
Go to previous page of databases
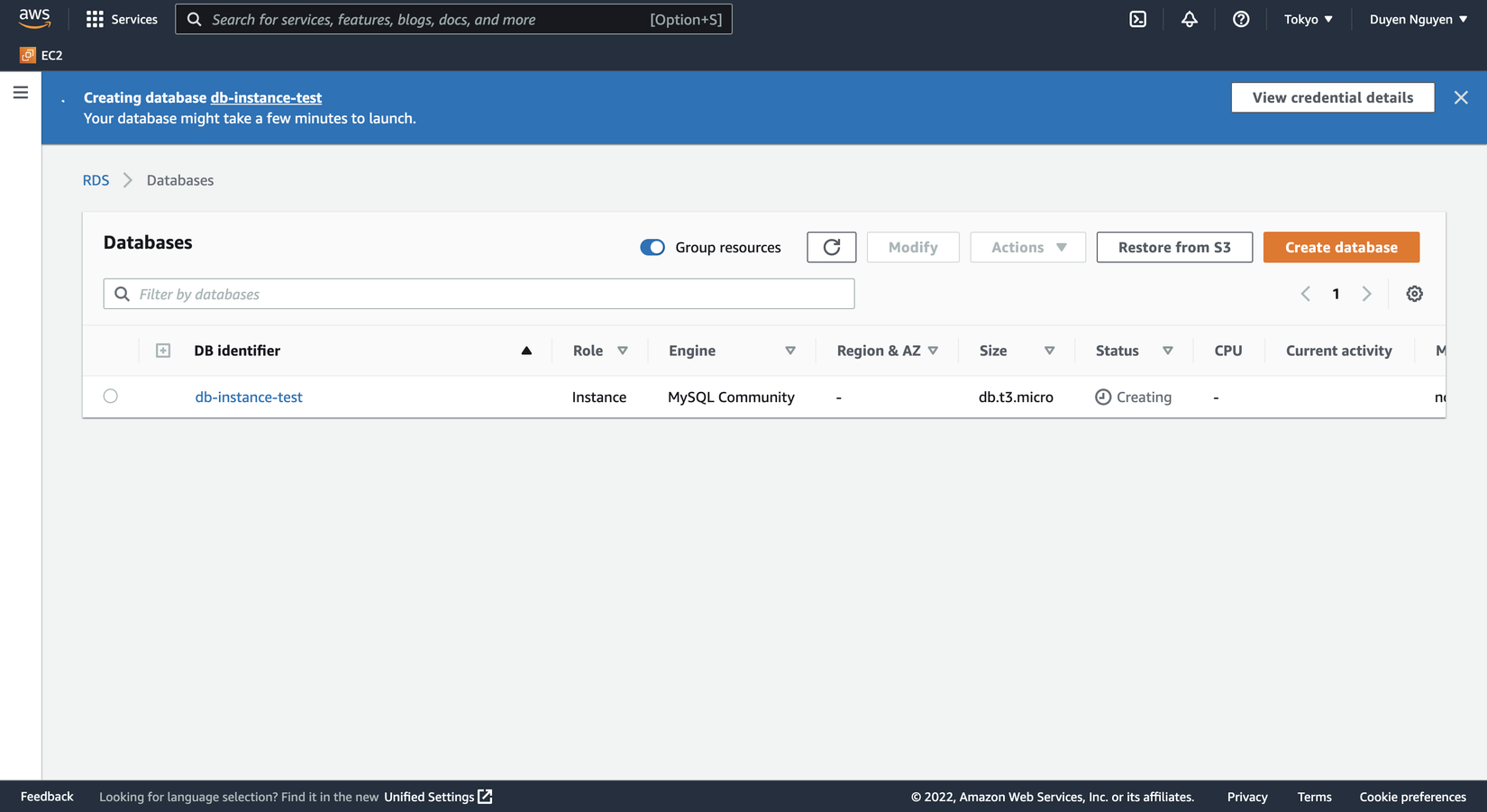(x=1305, y=294)
